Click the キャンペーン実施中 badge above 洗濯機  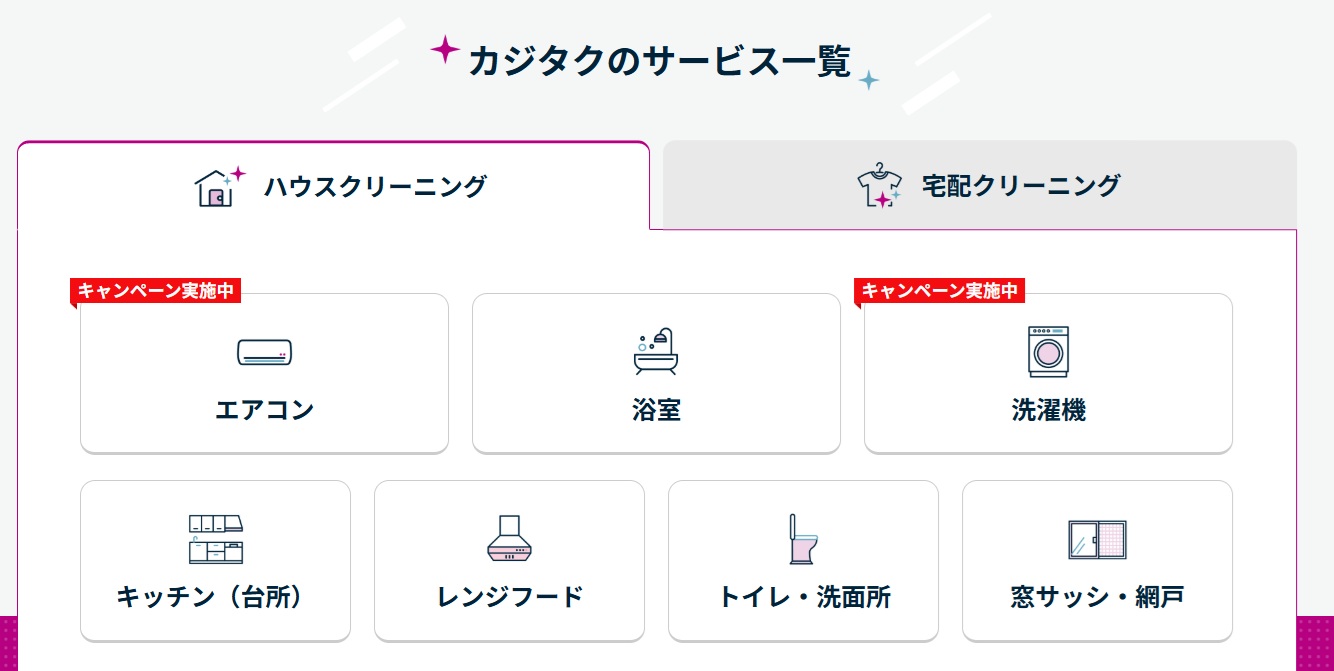(x=940, y=290)
